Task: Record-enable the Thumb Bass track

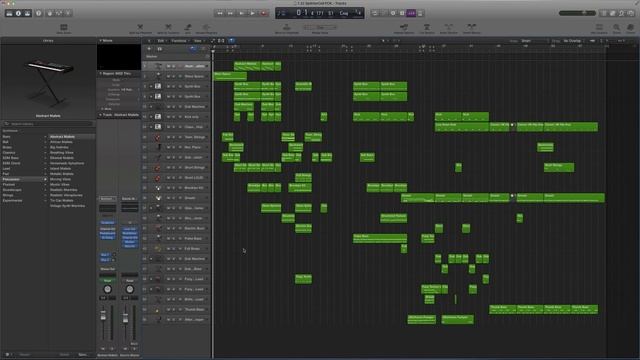Action: coord(180,310)
